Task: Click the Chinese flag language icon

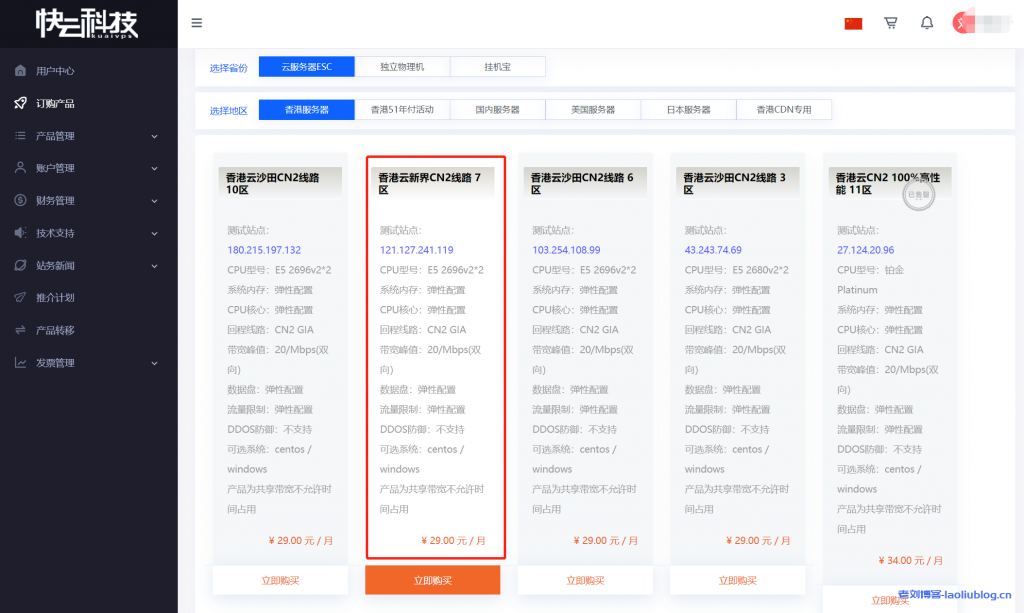Action: 853,22
